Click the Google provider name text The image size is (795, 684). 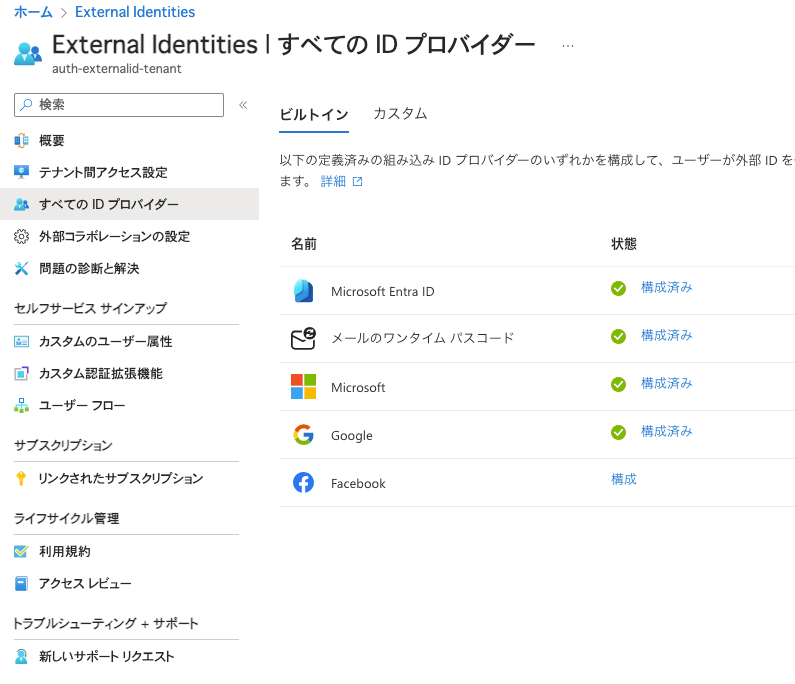tap(351, 436)
